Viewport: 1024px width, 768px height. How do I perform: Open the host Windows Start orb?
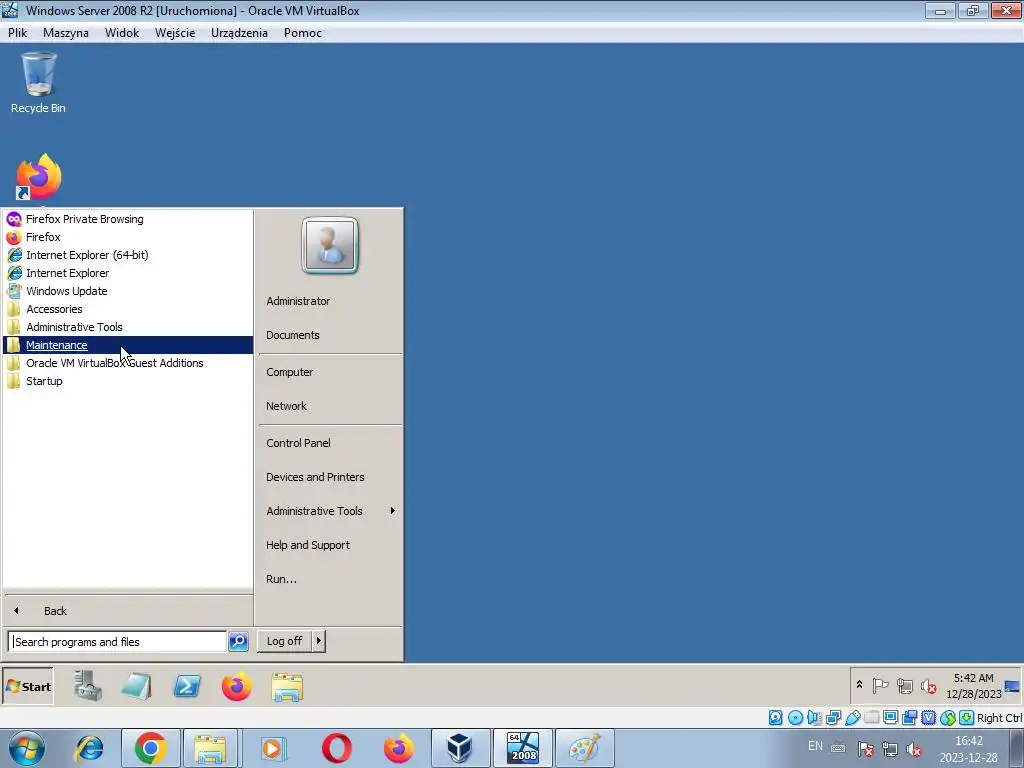26,748
